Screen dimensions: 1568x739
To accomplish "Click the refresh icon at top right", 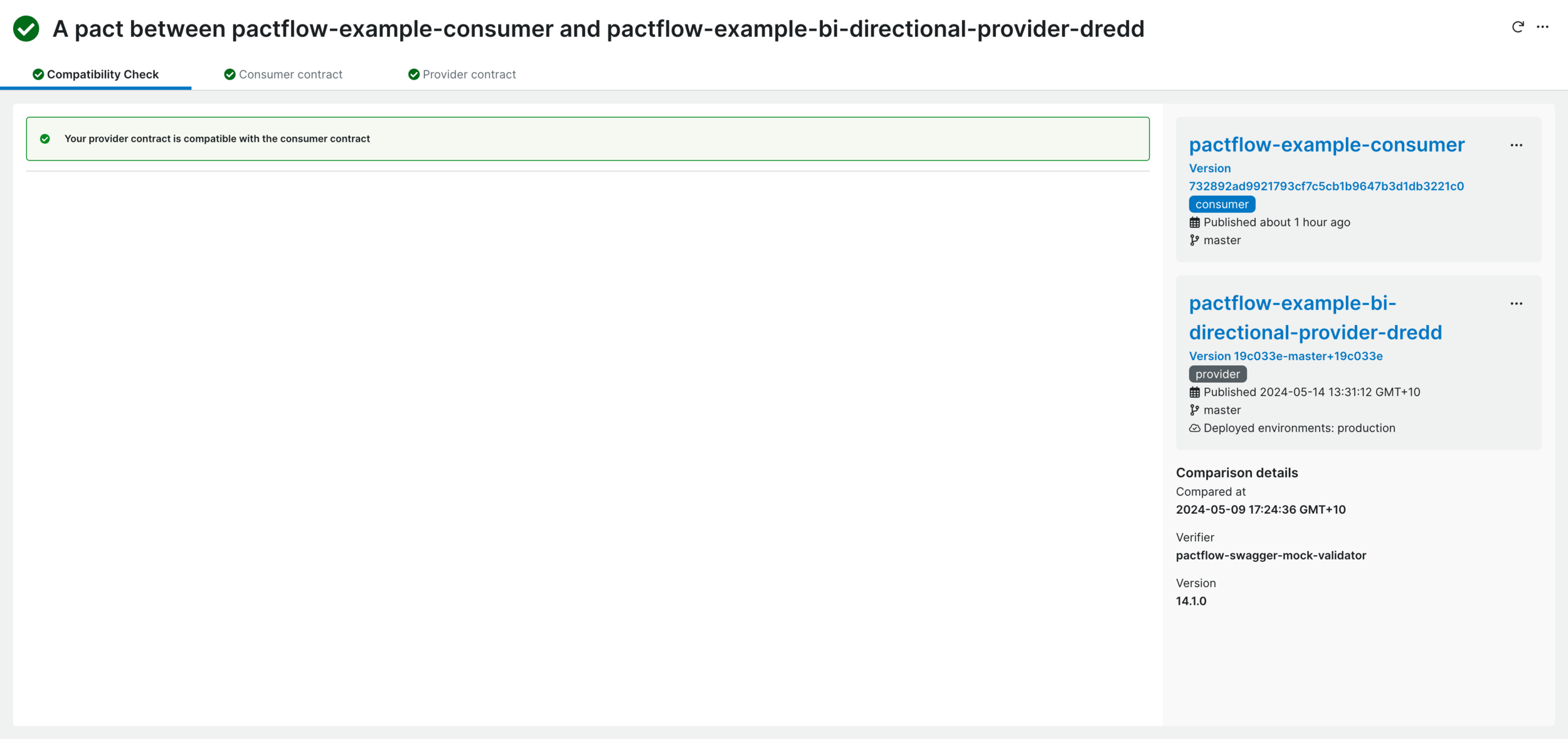I will click(1517, 27).
